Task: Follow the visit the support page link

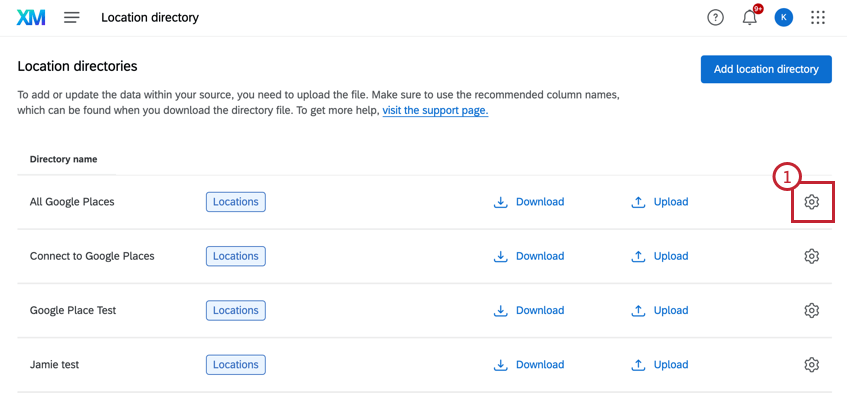Action: [x=435, y=111]
